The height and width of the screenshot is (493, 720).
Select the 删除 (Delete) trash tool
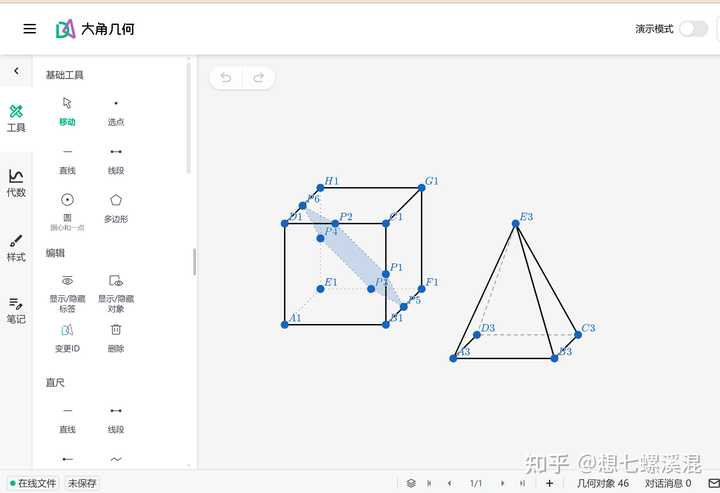116,337
